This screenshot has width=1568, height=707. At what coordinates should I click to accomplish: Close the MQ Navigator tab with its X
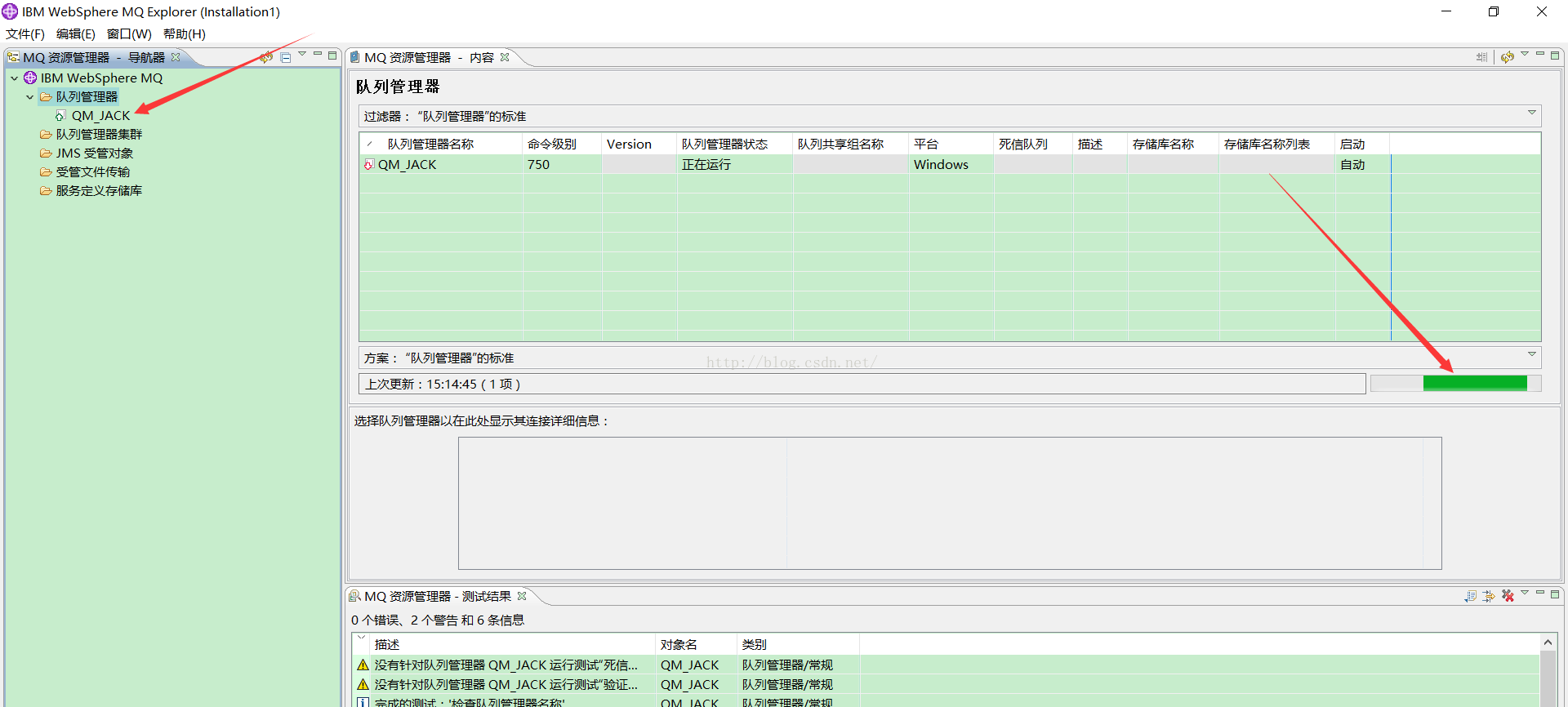176,57
